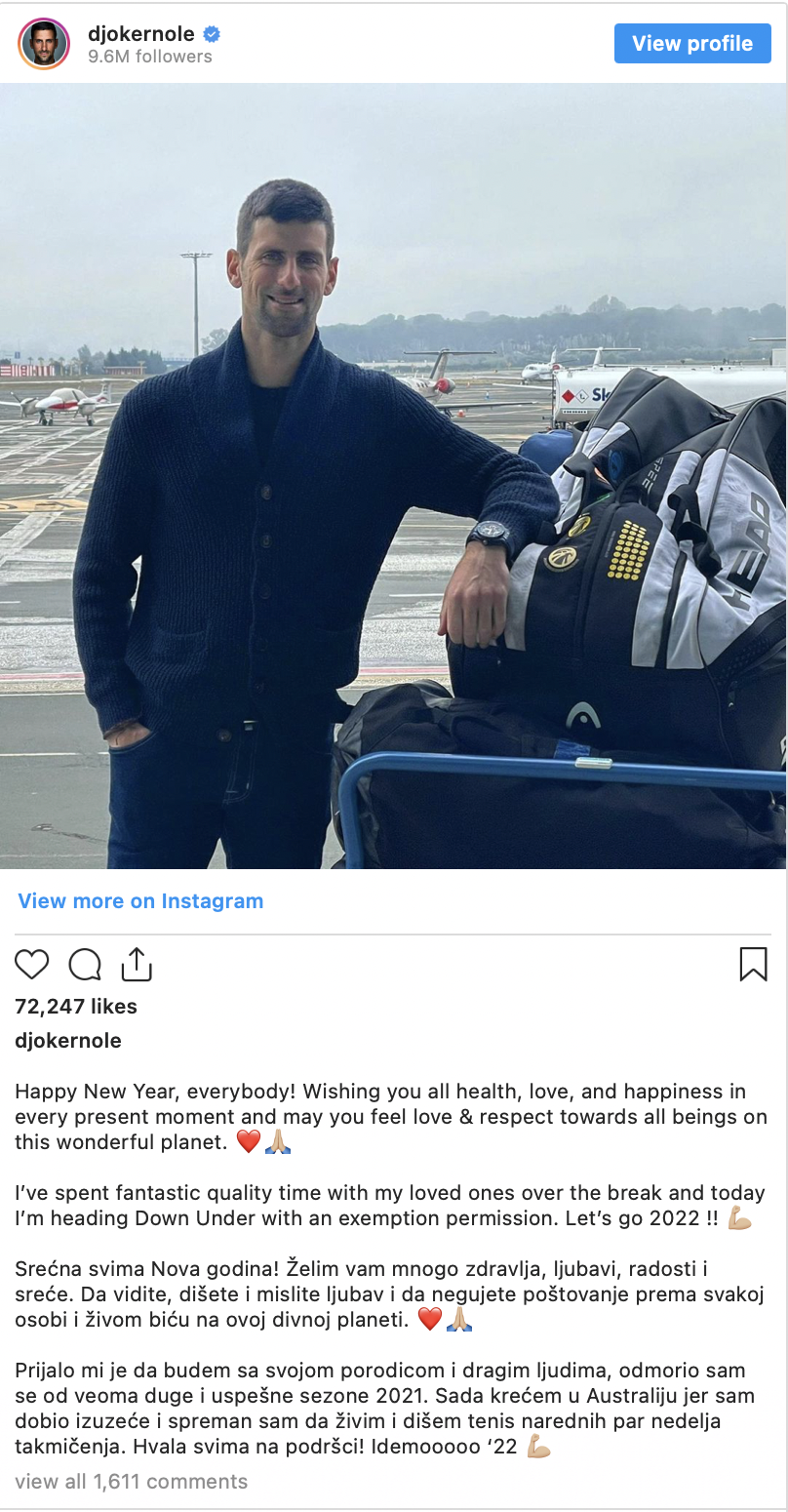This screenshot has width=788, height=1512.
Task: Save the post with the bookmark icon
Action: point(753,964)
